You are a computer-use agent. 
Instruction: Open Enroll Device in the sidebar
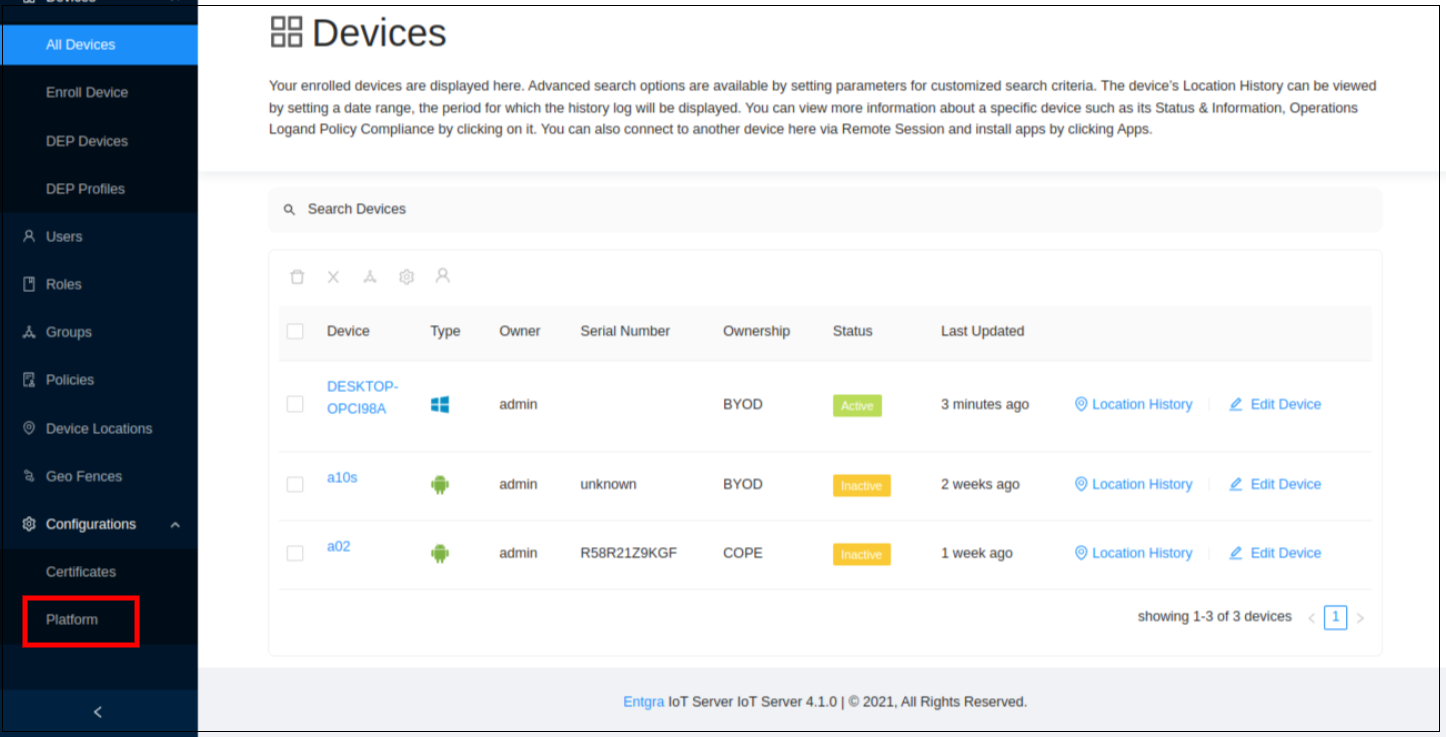point(87,92)
